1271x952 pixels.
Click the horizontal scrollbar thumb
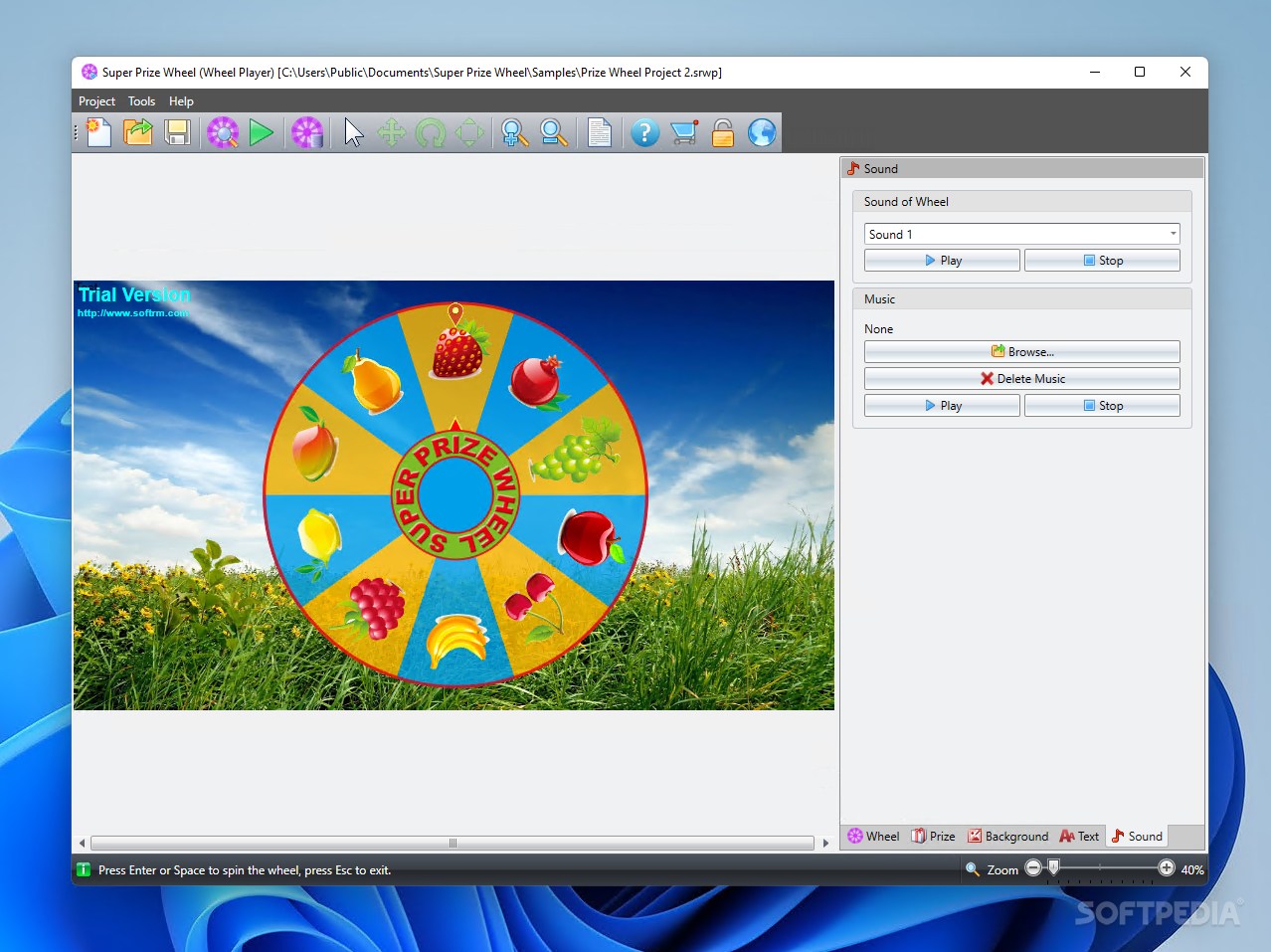click(453, 843)
